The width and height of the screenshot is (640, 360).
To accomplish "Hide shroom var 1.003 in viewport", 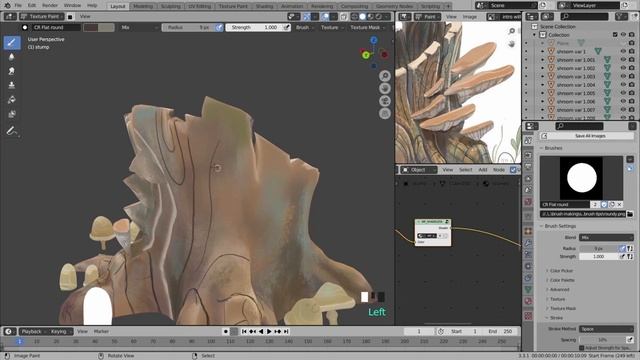I will pos(623,77).
